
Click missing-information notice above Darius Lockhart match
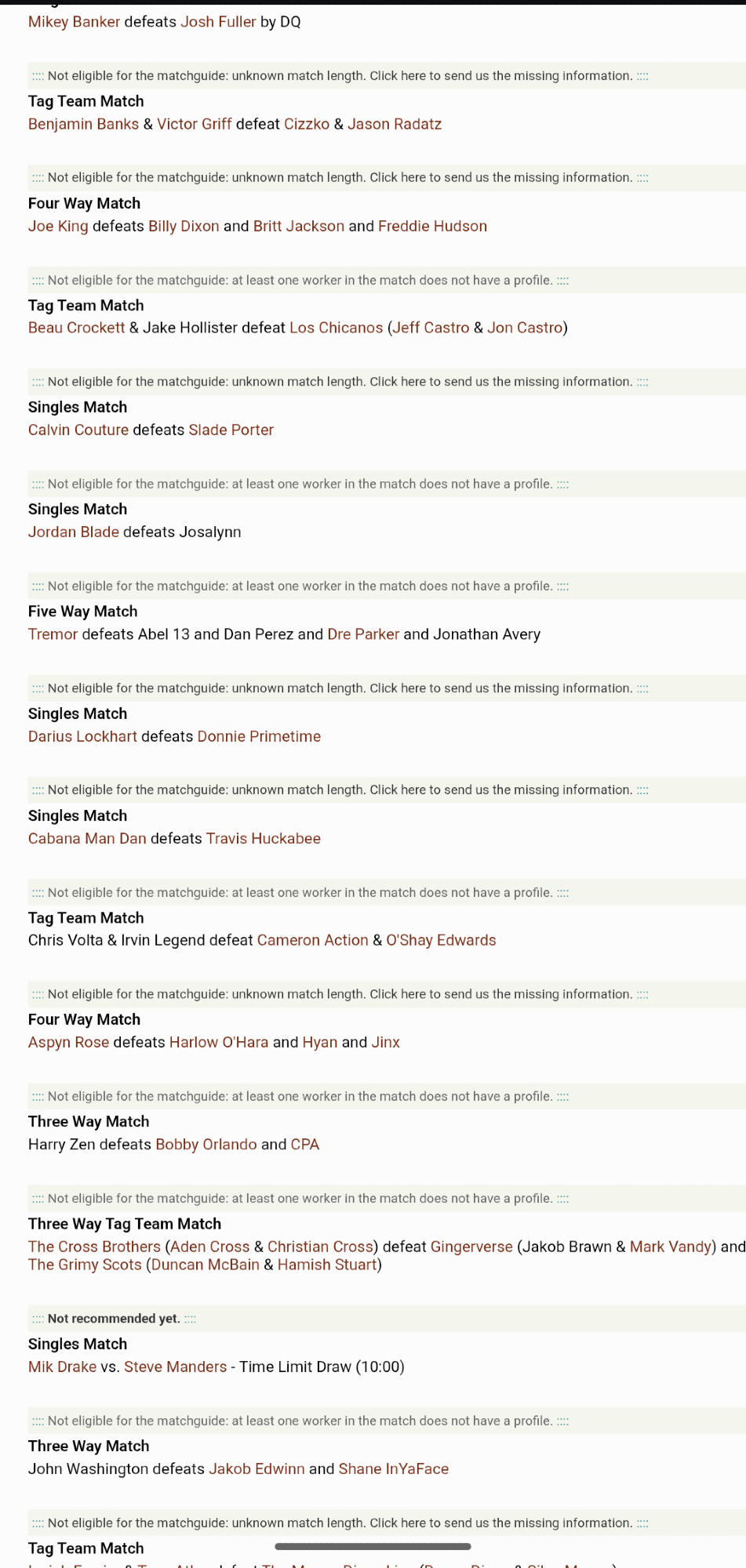(x=340, y=688)
